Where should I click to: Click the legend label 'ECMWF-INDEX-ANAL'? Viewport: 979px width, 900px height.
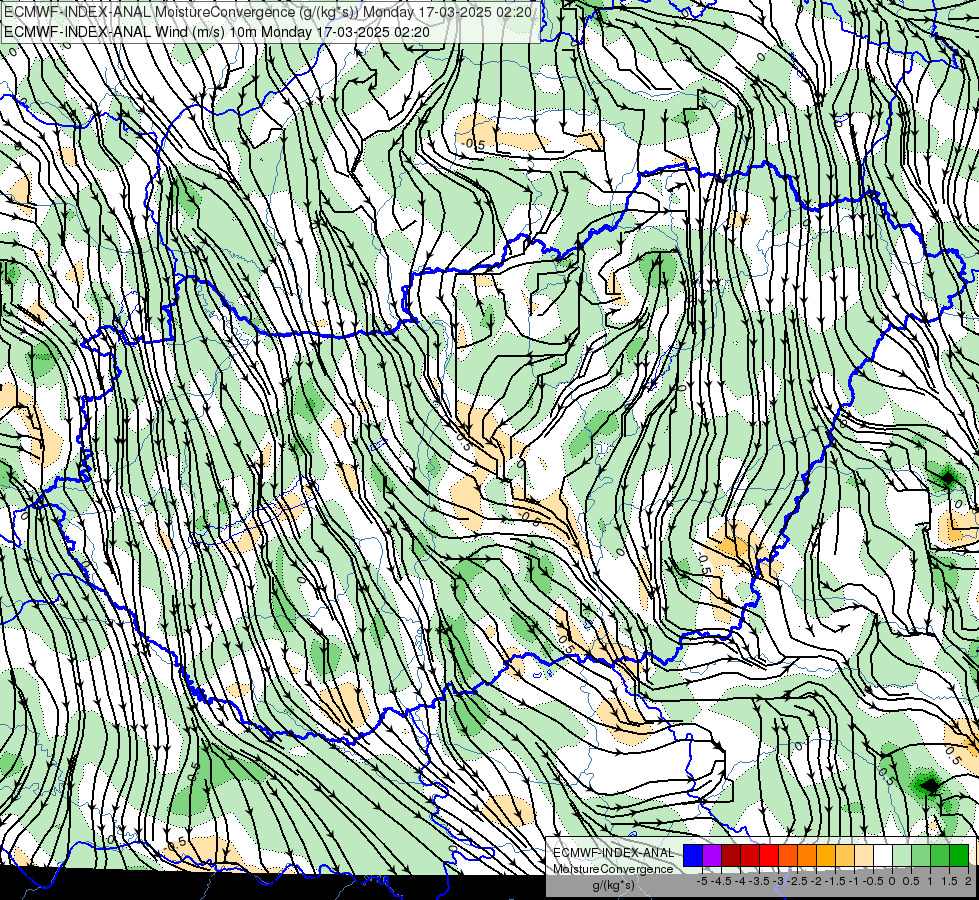(614, 853)
